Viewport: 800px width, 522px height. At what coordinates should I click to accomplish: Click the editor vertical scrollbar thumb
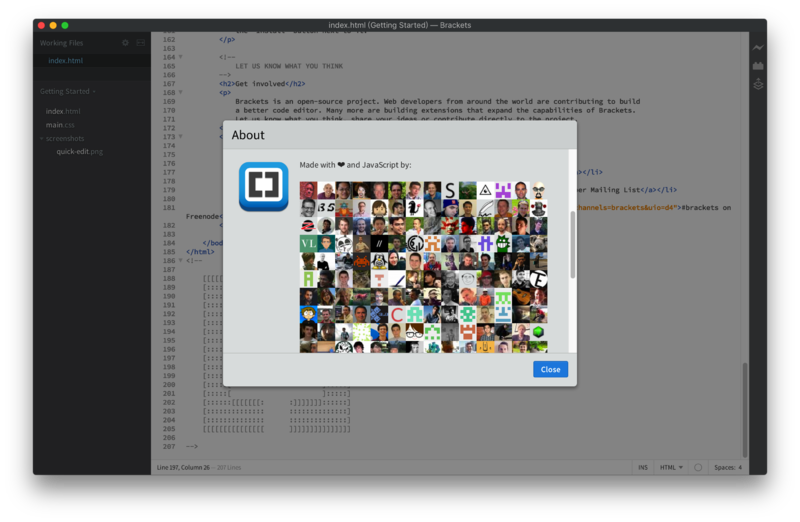(745, 410)
